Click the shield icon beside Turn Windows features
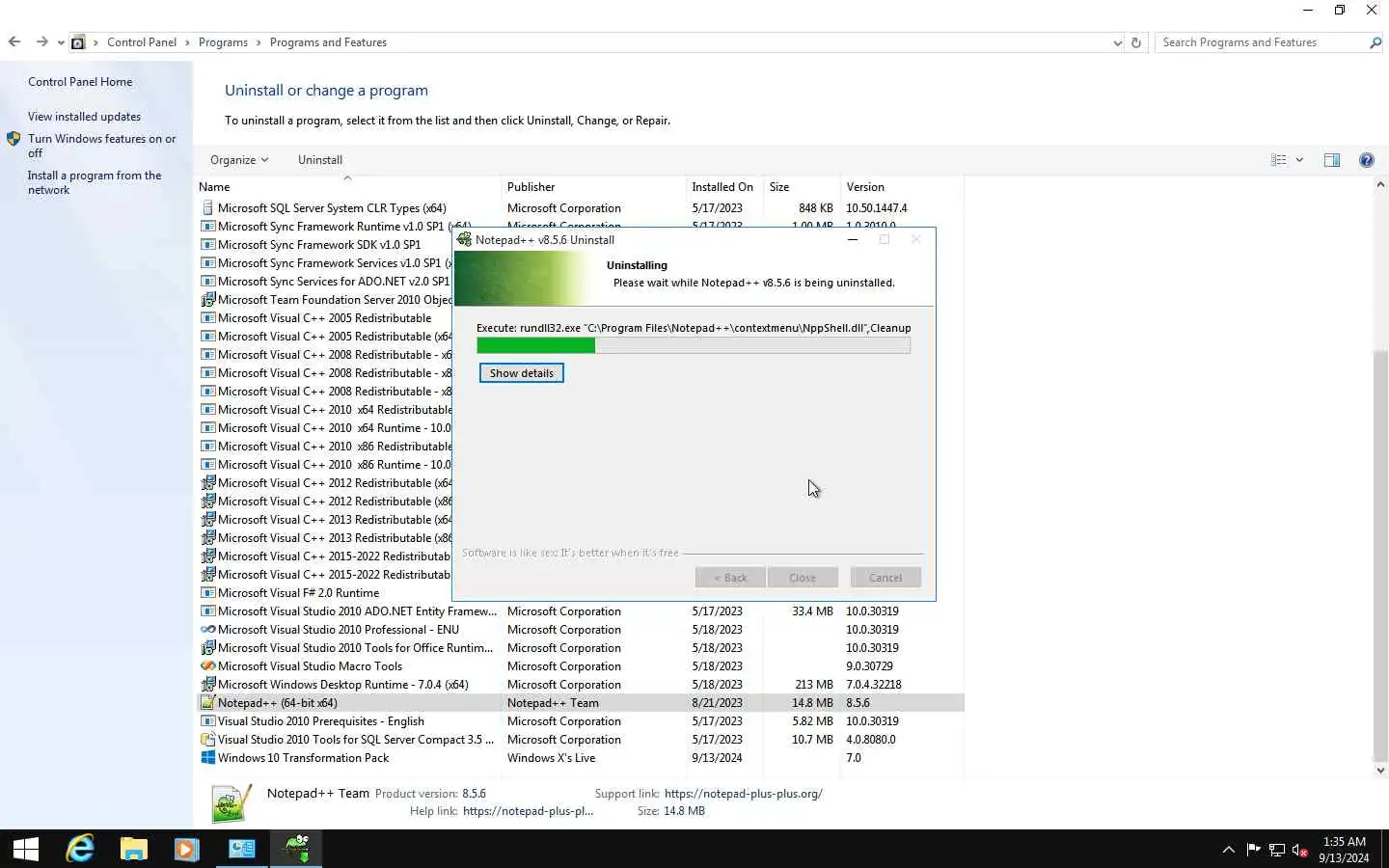This screenshot has height=868, width=1389. 14,139
